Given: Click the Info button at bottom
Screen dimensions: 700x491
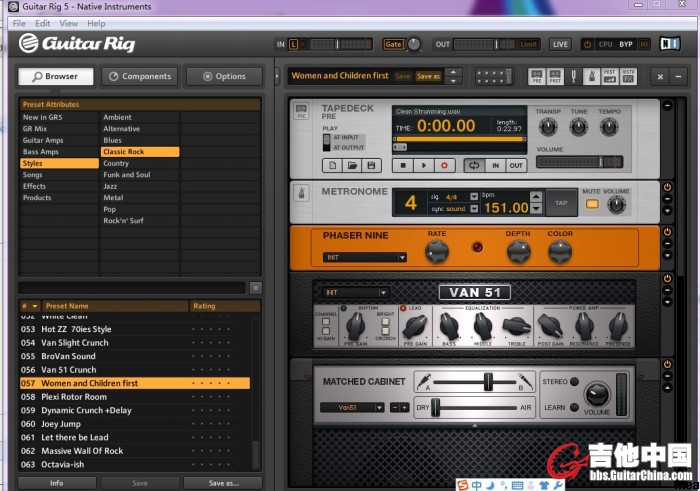Looking at the screenshot, I should (x=57, y=483).
